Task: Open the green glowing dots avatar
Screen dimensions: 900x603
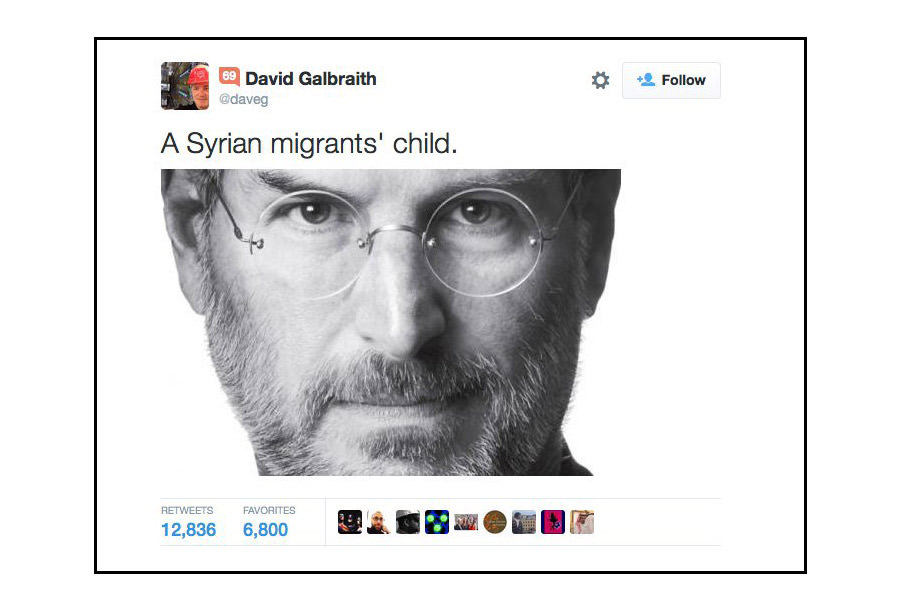Action: click(437, 522)
